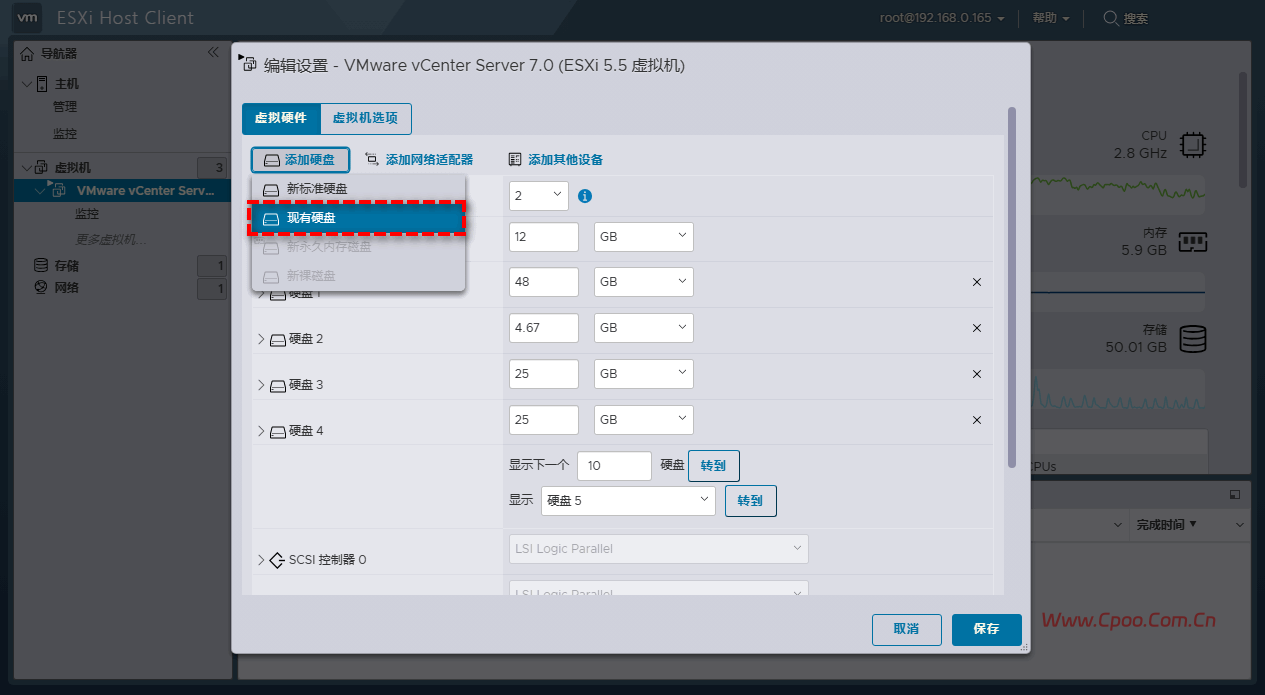Click the VMware vm logo icon

[x=29, y=18]
